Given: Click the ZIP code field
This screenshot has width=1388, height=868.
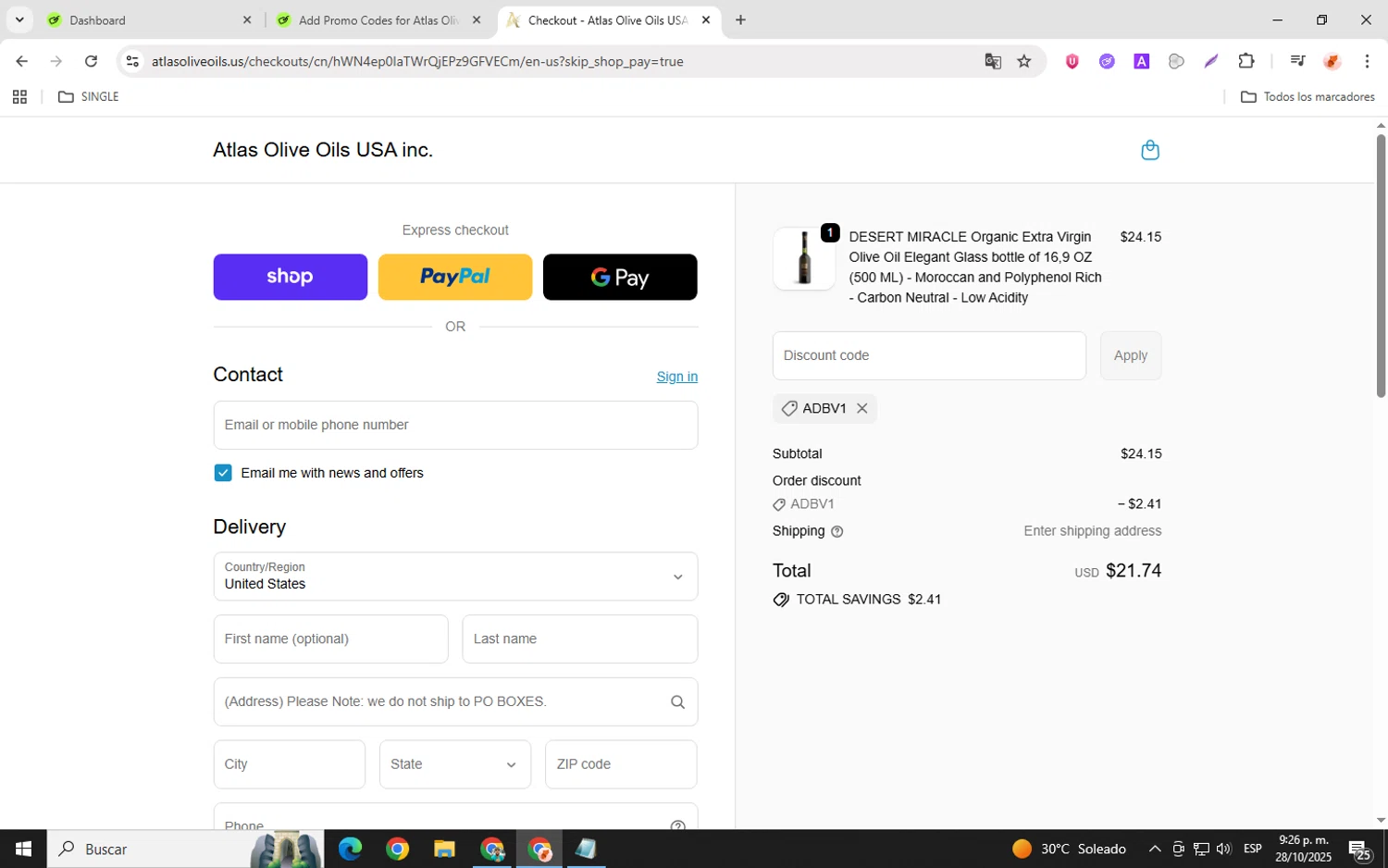Looking at the screenshot, I should (x=621, y=764).
